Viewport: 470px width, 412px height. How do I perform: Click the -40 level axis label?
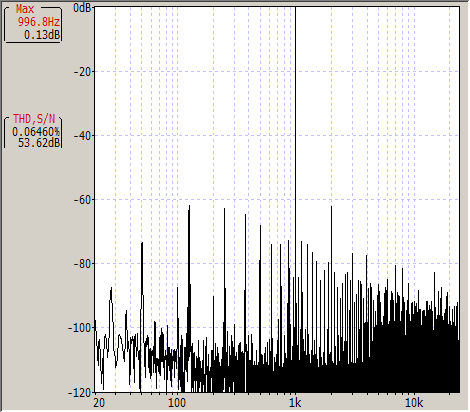pos(83,135)
